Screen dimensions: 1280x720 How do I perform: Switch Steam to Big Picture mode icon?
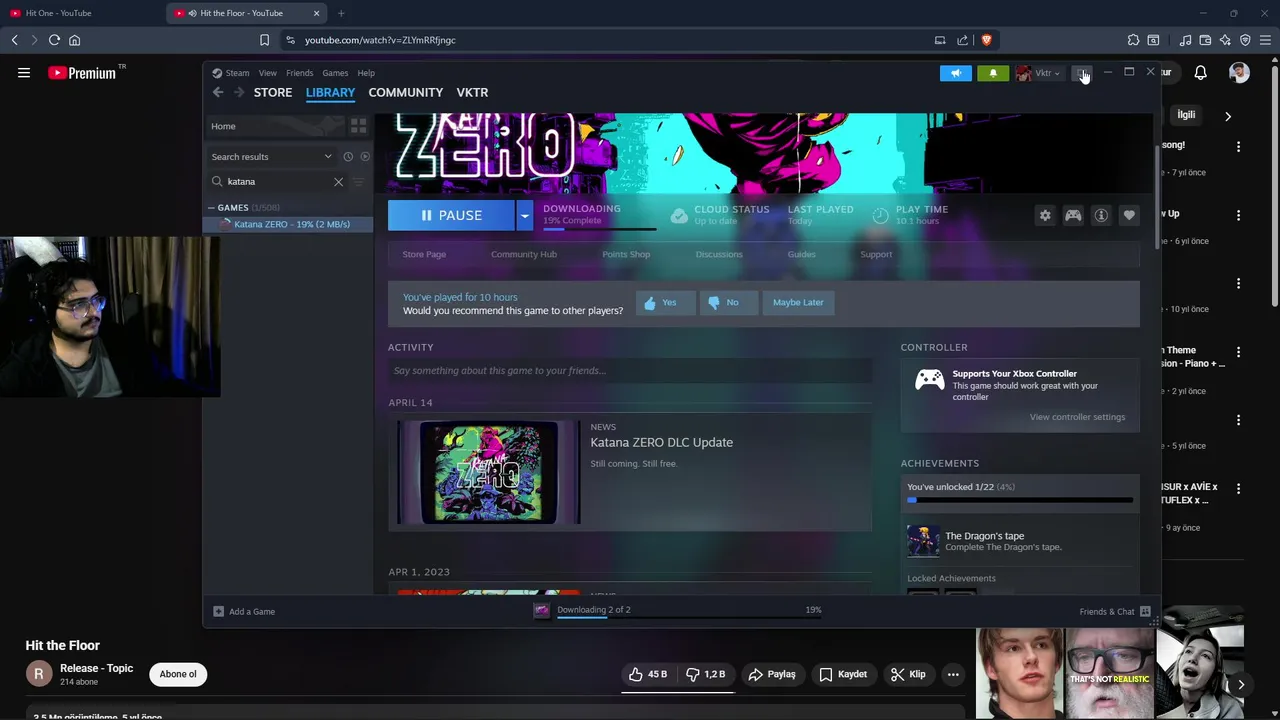tap(1081, 73)
